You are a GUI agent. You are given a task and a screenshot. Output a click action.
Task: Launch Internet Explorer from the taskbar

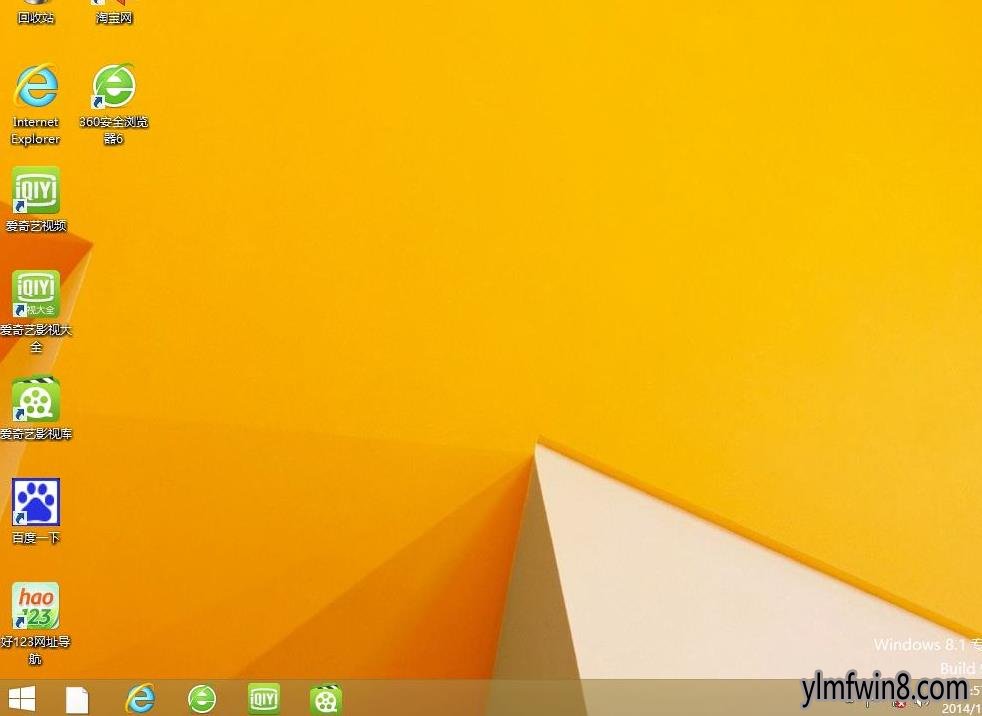click(x=140, y=698)
